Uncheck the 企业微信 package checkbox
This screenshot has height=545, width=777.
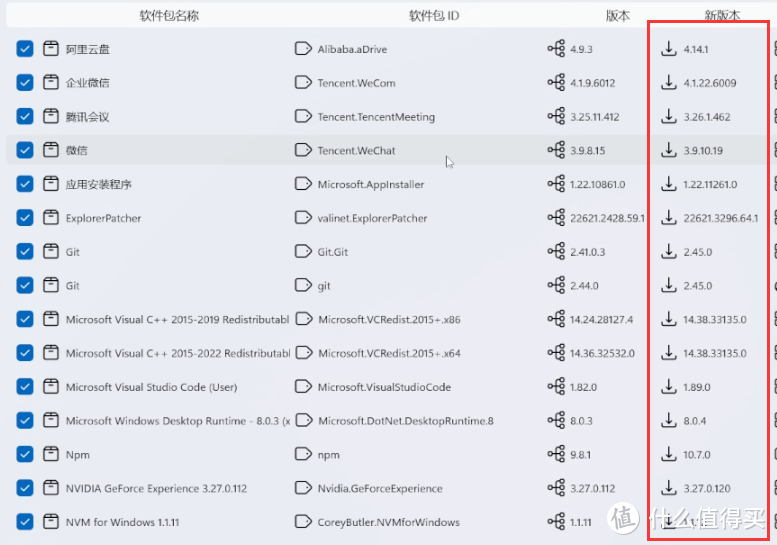25,82
